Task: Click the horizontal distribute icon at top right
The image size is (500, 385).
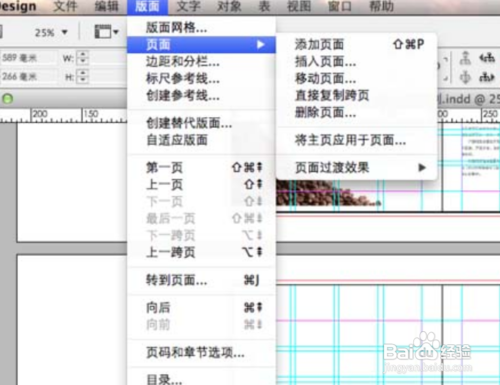Action: click(x=487, y=58)
